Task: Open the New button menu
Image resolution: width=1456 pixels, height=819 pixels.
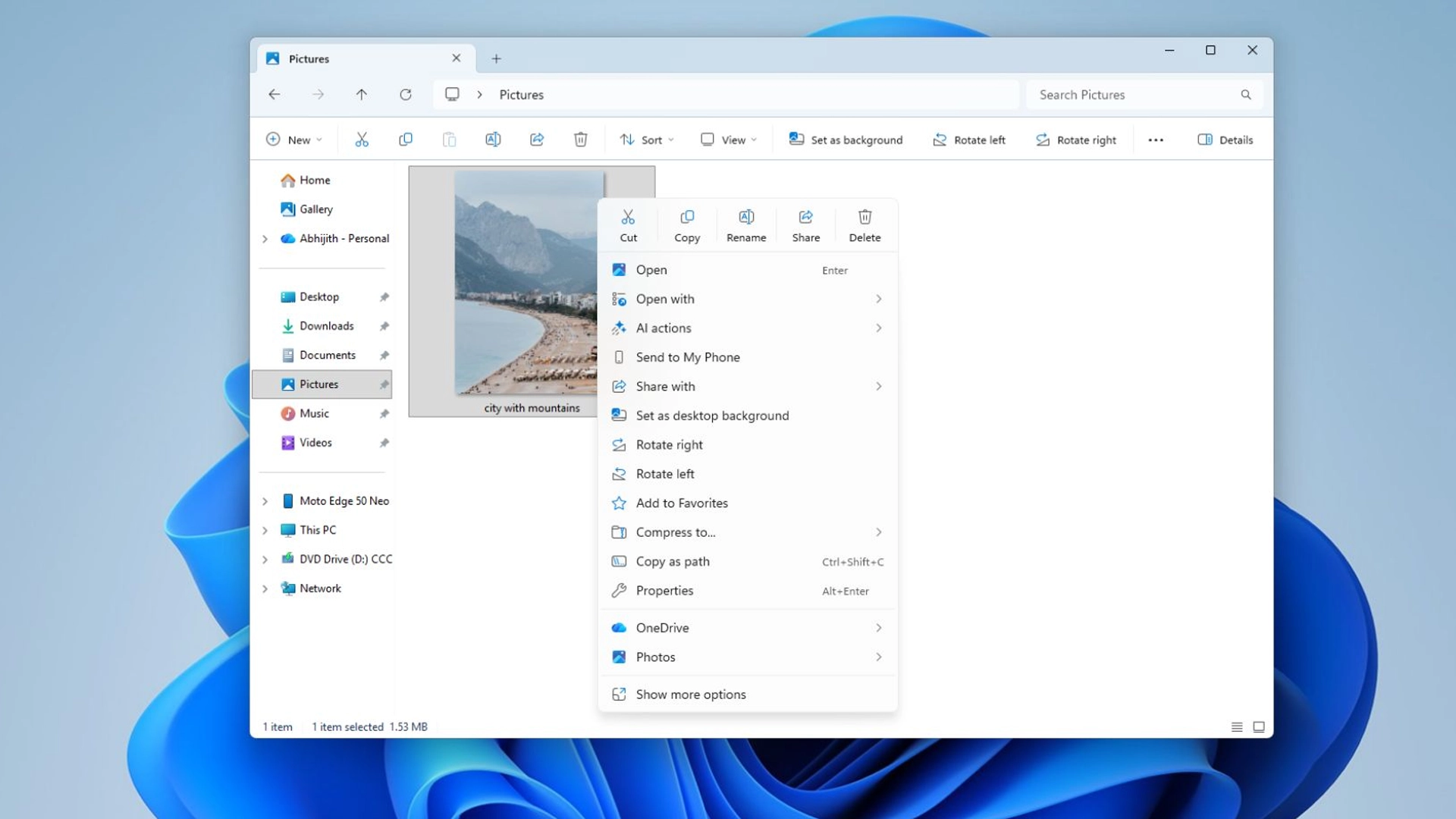Action: pos(293,140)
